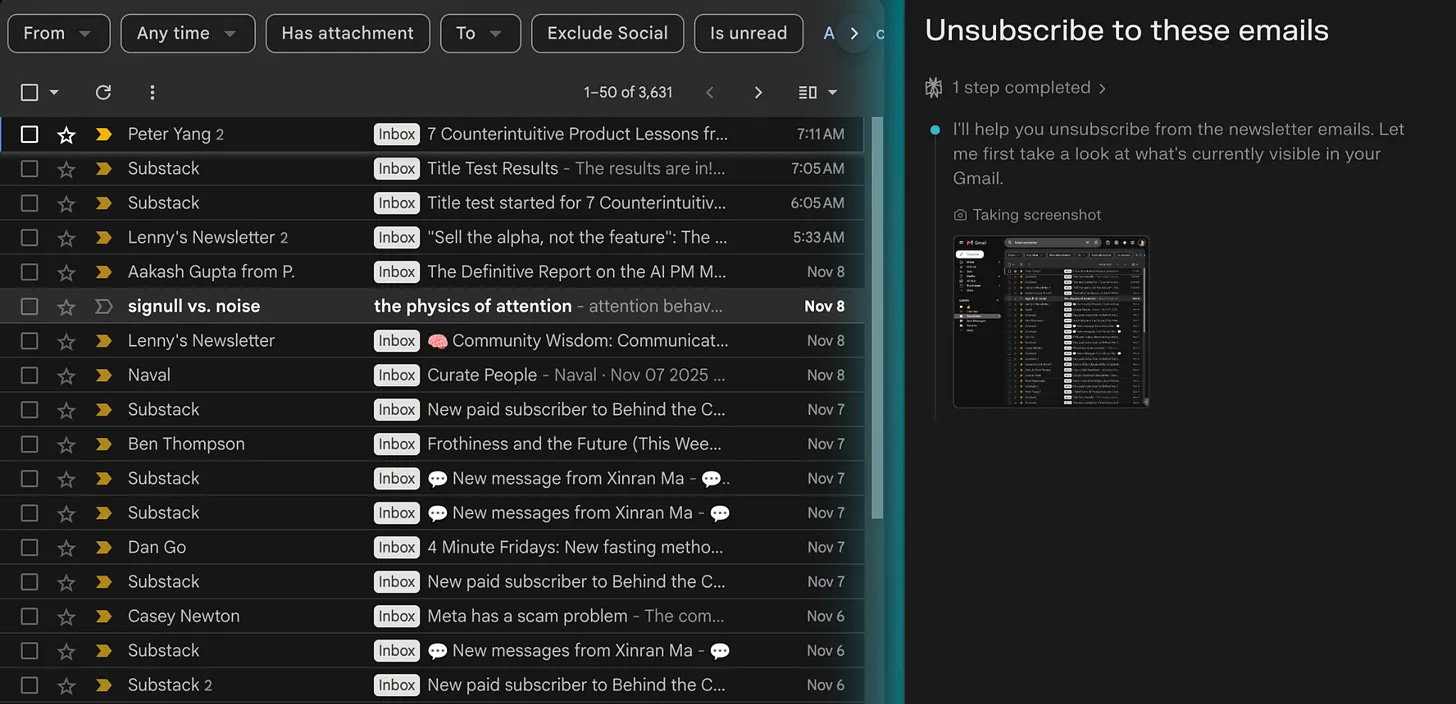Open The Definitive Report on the AI PM email
The width and height of the screenshot is (1456, 704).
tap(432, 272)
